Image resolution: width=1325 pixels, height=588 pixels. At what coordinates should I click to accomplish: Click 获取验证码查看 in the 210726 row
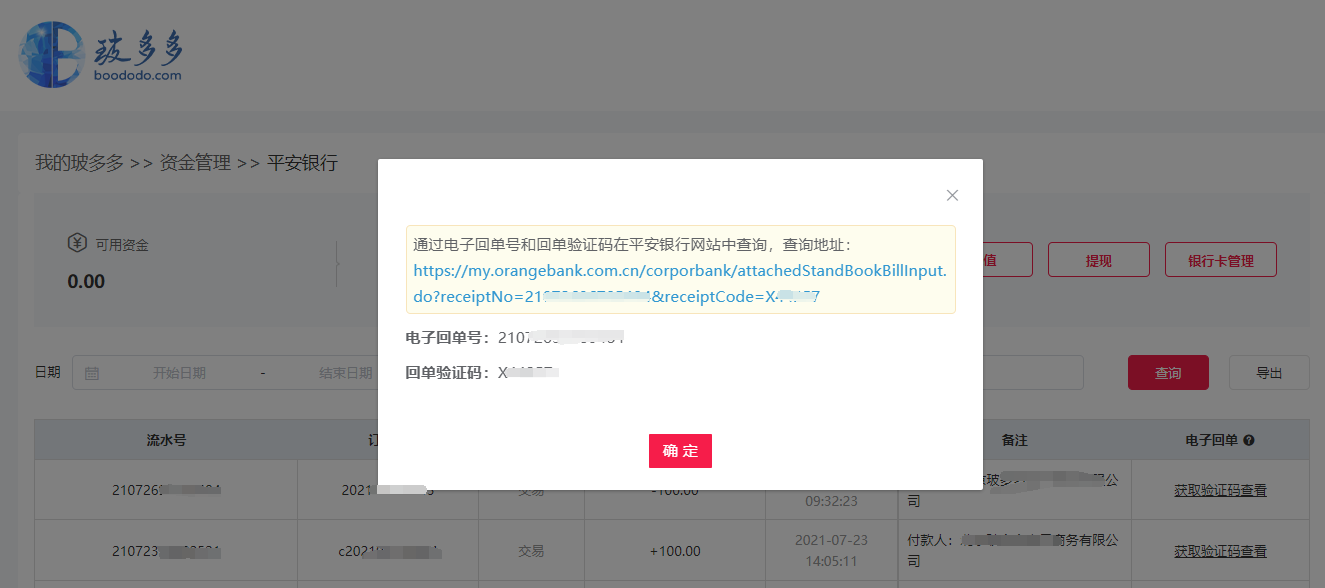(x=1220, y=490)
